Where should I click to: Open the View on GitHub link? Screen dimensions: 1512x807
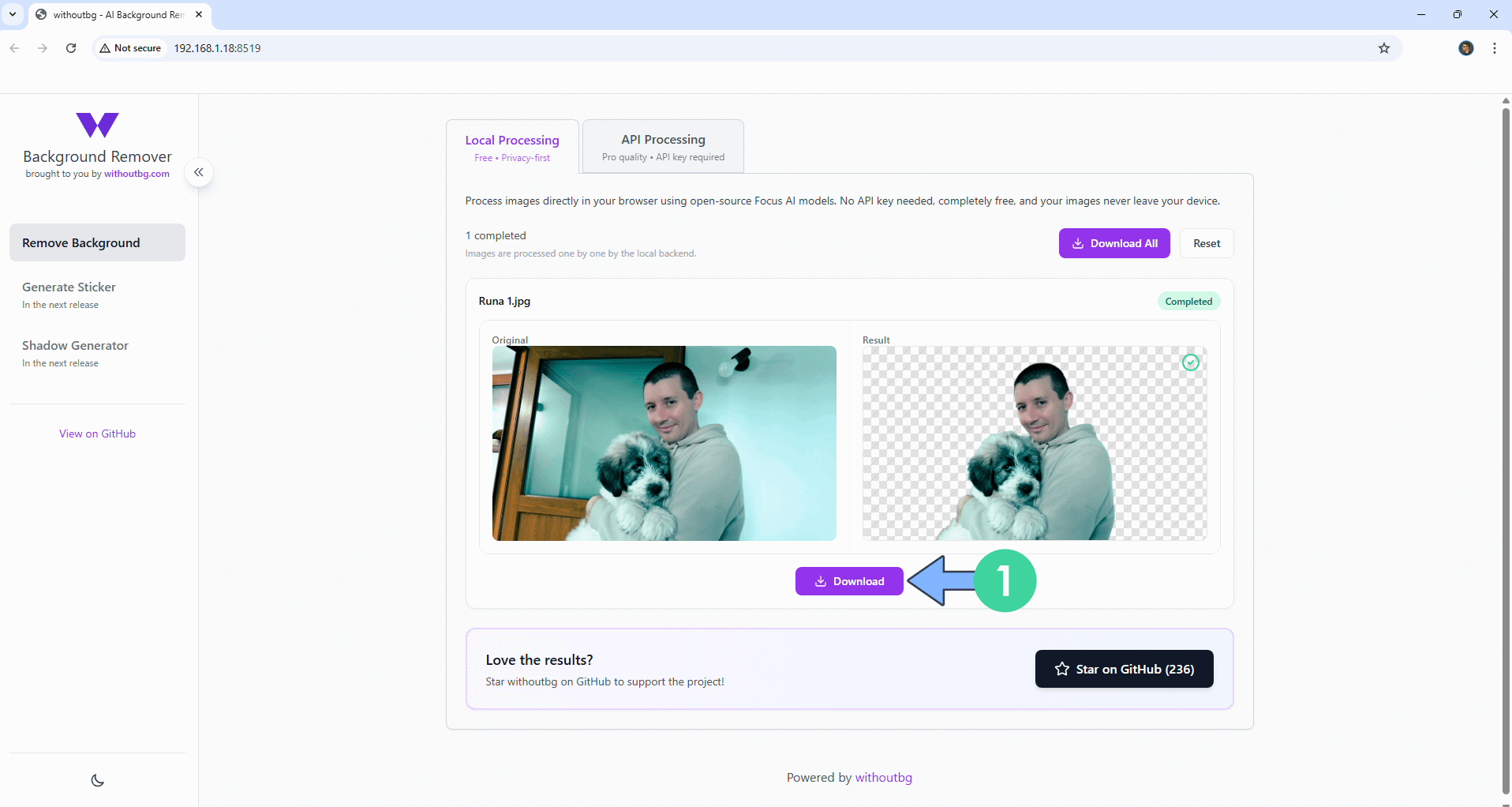pos(97,434)
